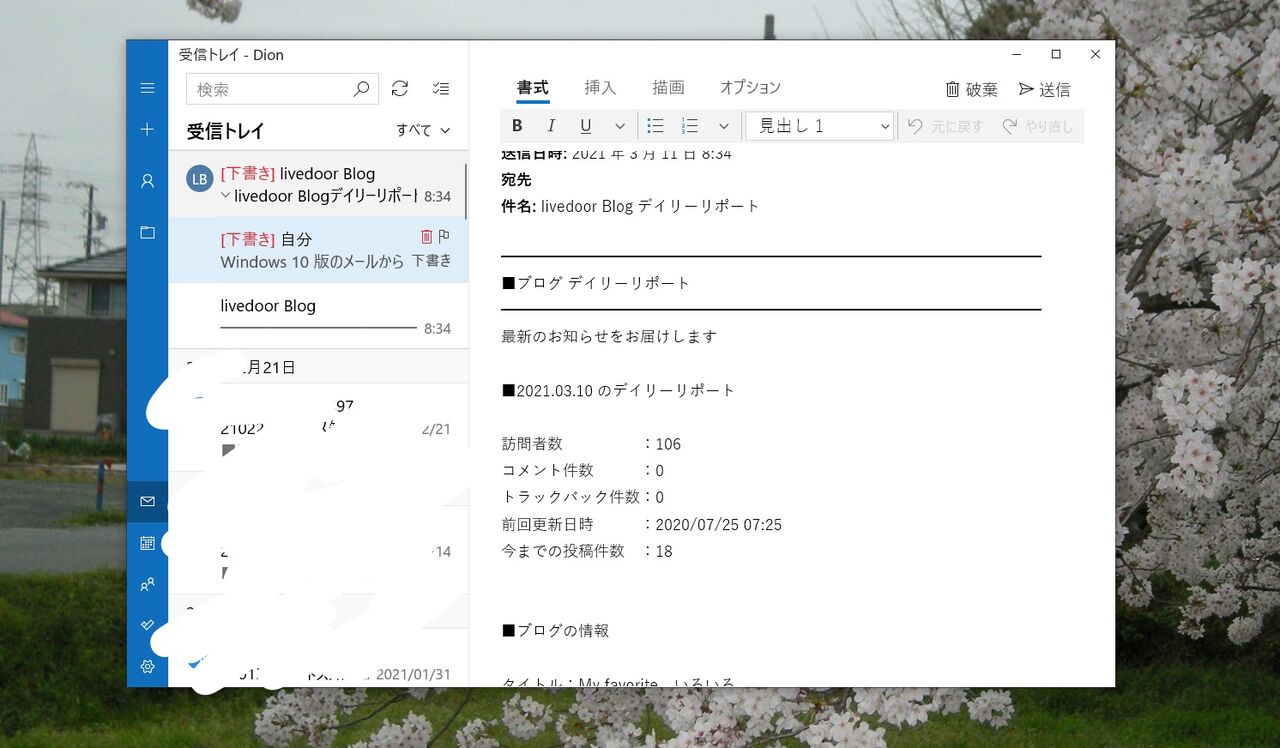1280x748 pixels.
Task: Switch to Mail icon in sidebar
Action: point(147,501)
